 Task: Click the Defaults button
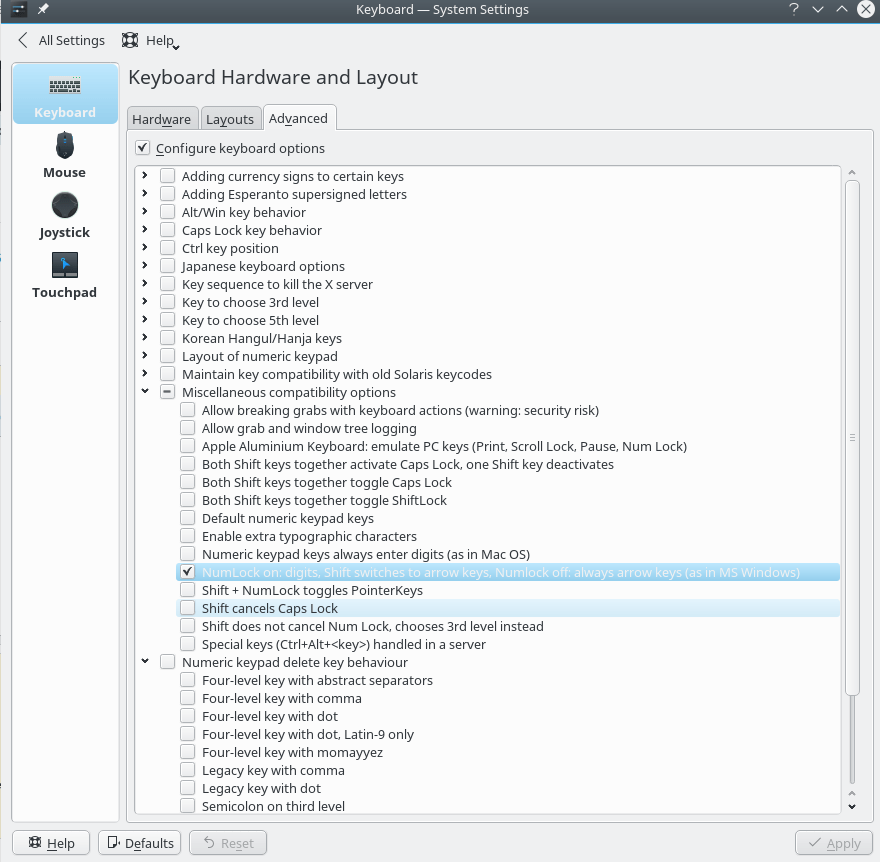[x=139, y=843]
